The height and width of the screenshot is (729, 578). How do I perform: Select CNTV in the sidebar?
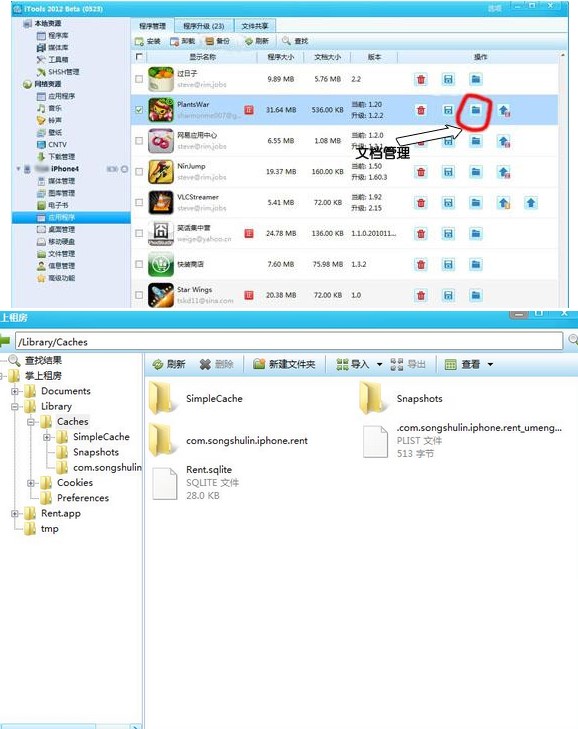(52, 145)
